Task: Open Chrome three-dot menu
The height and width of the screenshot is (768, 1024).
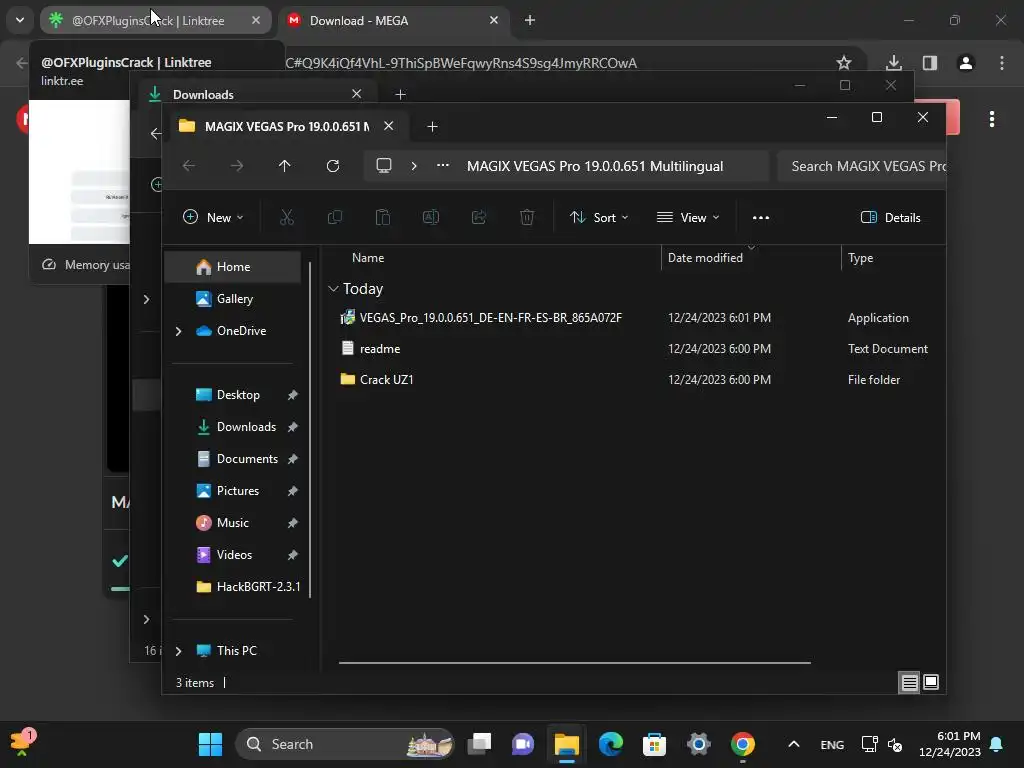Action: (1002, 63)
